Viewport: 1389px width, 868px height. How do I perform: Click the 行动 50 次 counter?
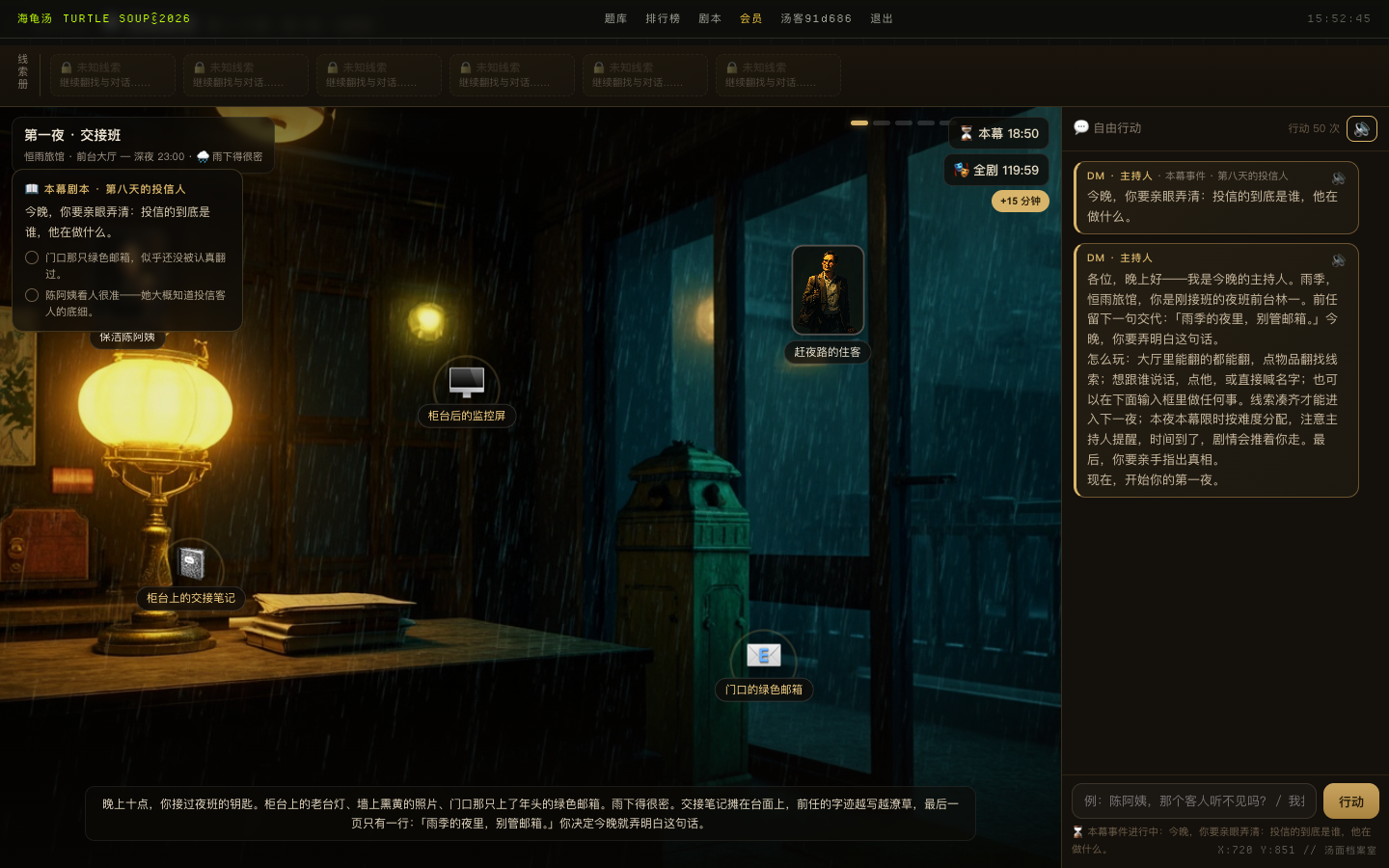[1314, 128]
